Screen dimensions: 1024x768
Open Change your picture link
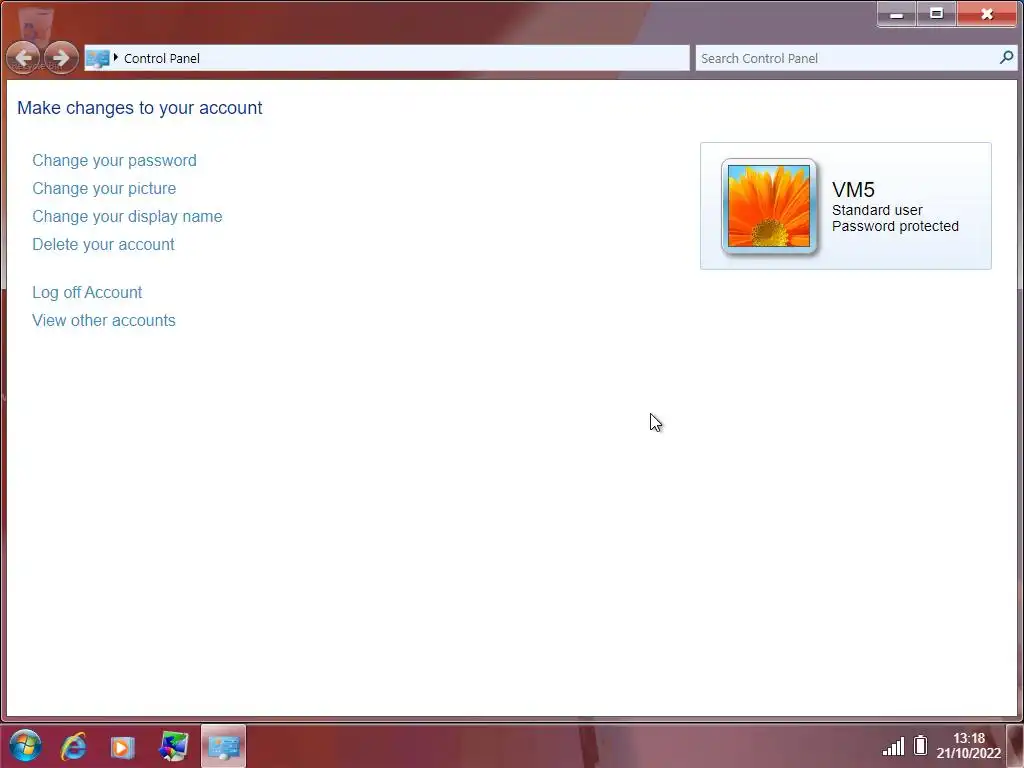tap(104, 189)
